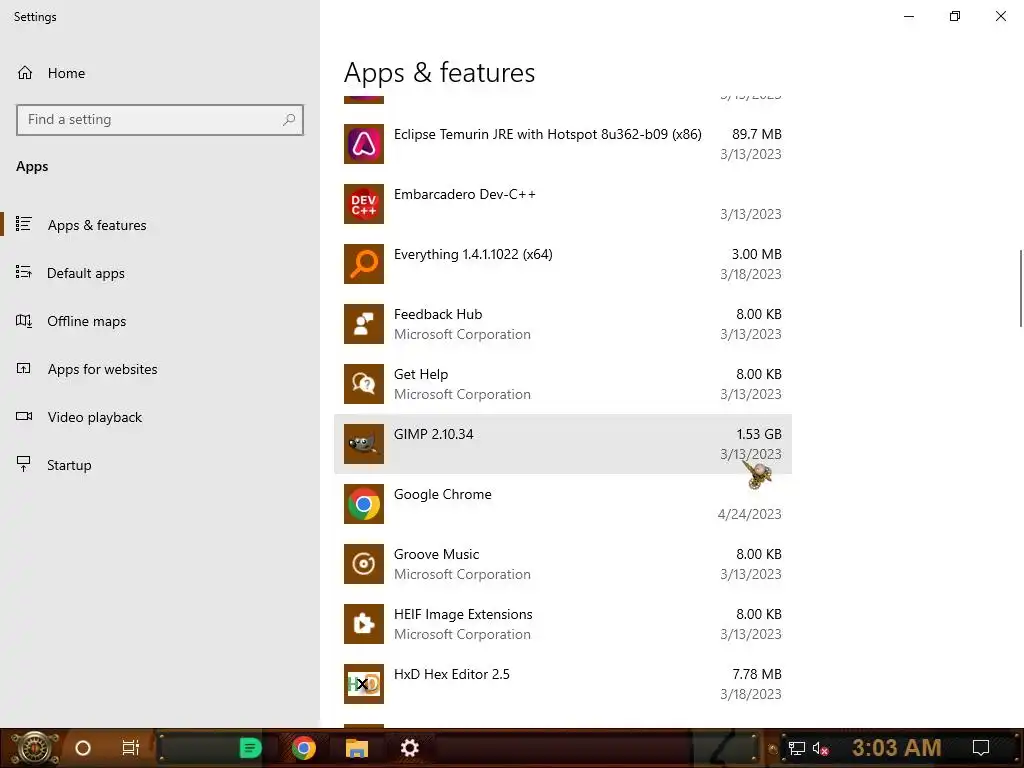Click the Embarcadero Dev-C++ app icon

click(x=364, y=204)
